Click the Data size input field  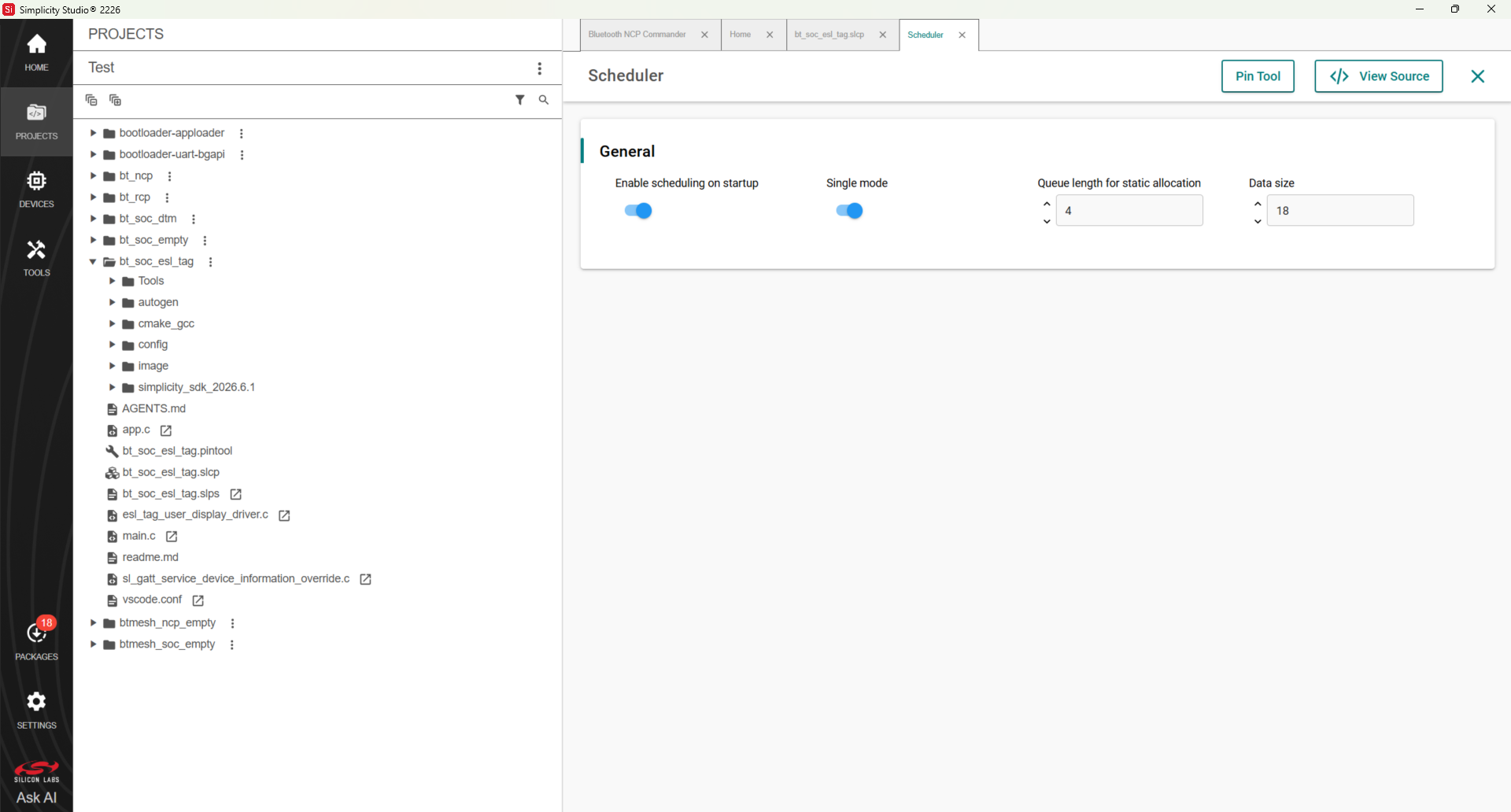[1340, 211]
